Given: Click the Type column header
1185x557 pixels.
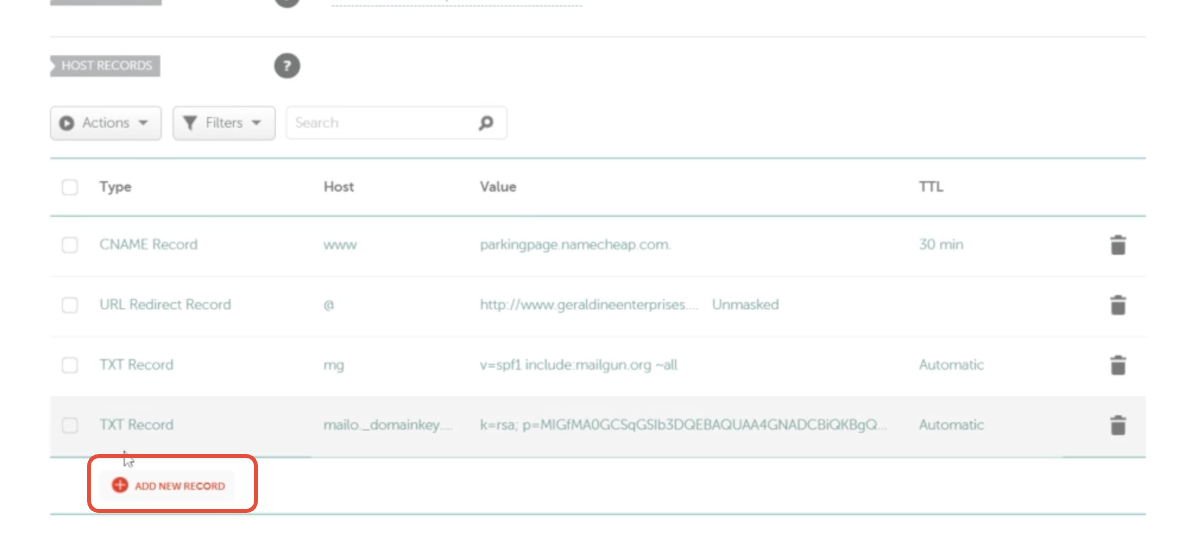Looking at the screenshot, I should click(115, 187).
